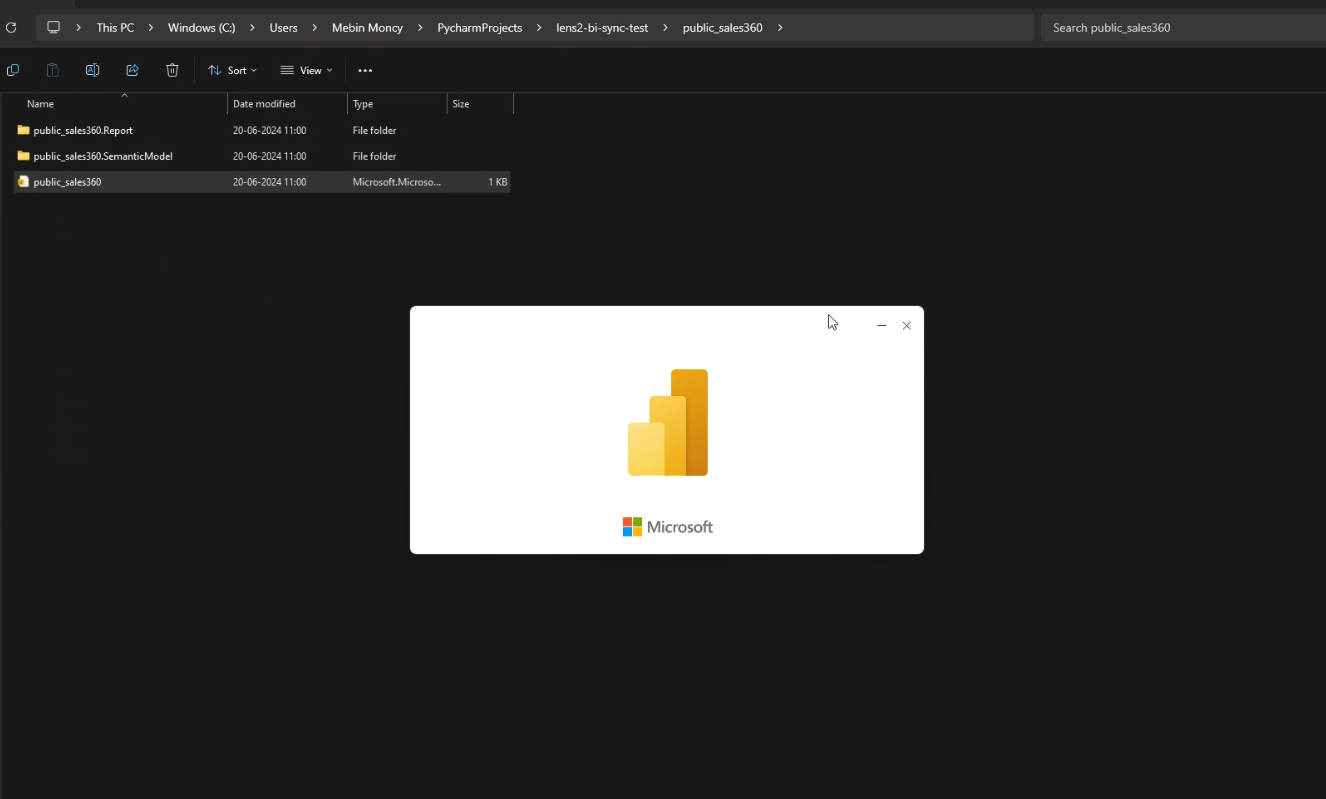Click the Copy icon in File Explorer toolbar
Image resolution: width=1326 pixels, height=799 pixels.
point(13,70)
